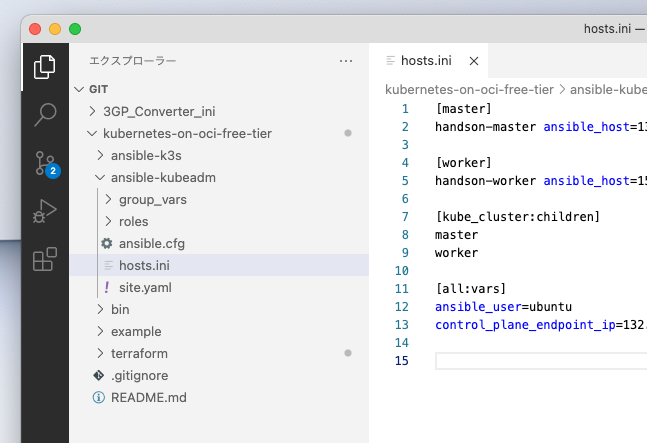The width and height of the screenshot is (647, 443).
Task: Click the file icon beside hosts.ini in tree
Action: tap(108, 265)
